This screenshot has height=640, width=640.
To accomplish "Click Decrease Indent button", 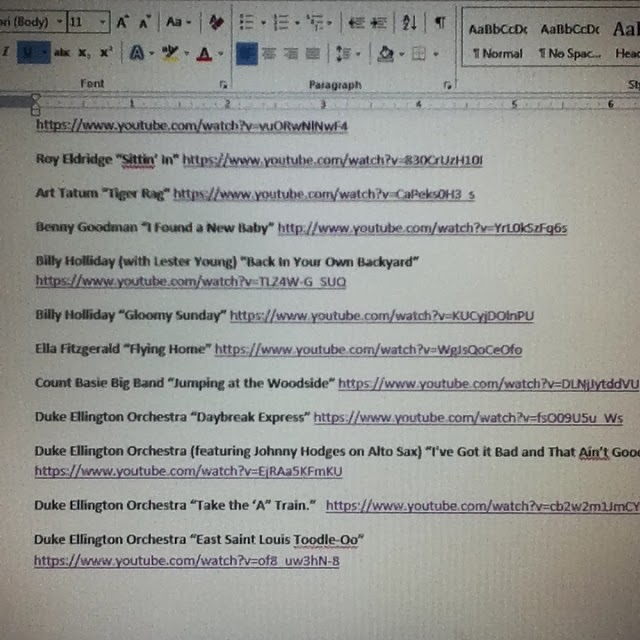I will tap(356, 22).
